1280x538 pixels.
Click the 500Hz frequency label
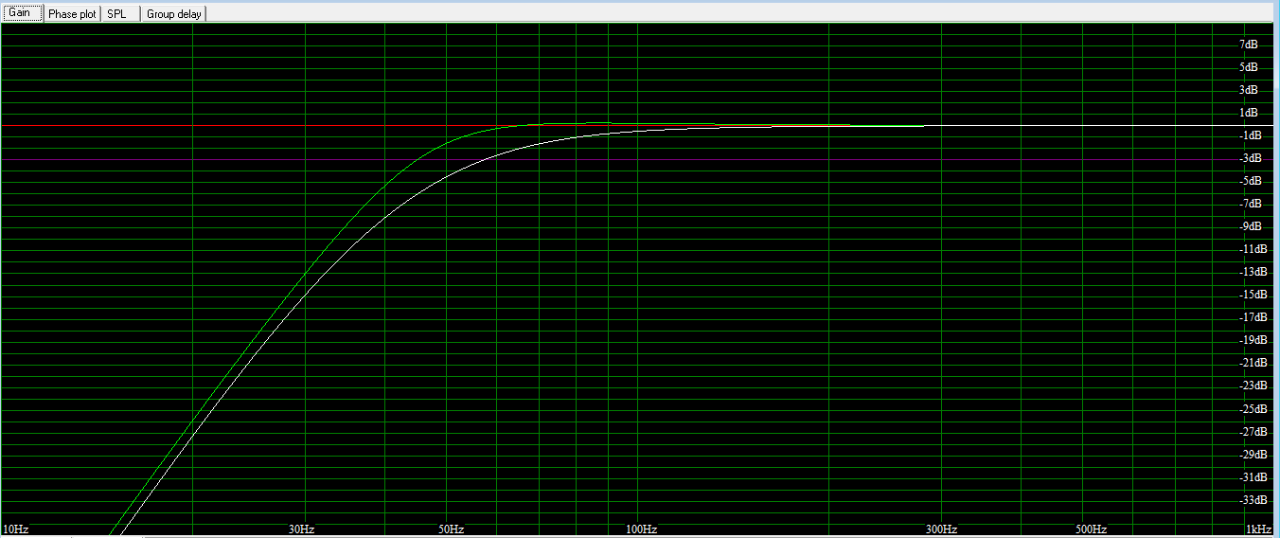coord(1091,529)
